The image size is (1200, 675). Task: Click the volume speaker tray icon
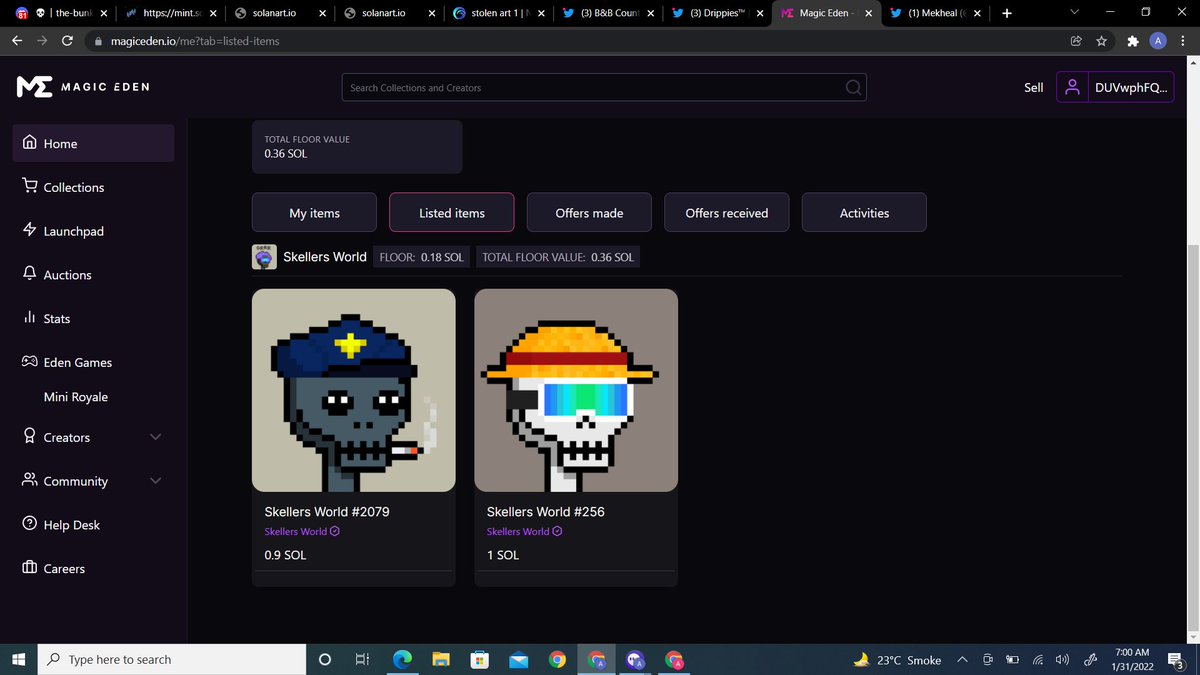click(1062, 660)
